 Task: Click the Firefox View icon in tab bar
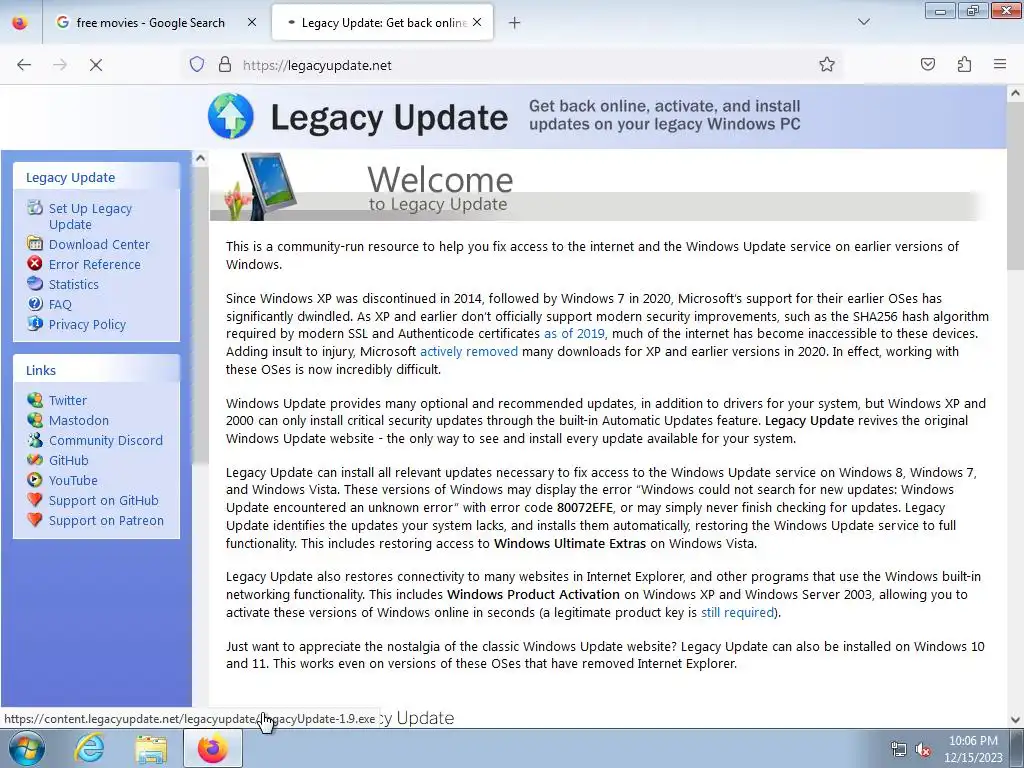[20, 22]
